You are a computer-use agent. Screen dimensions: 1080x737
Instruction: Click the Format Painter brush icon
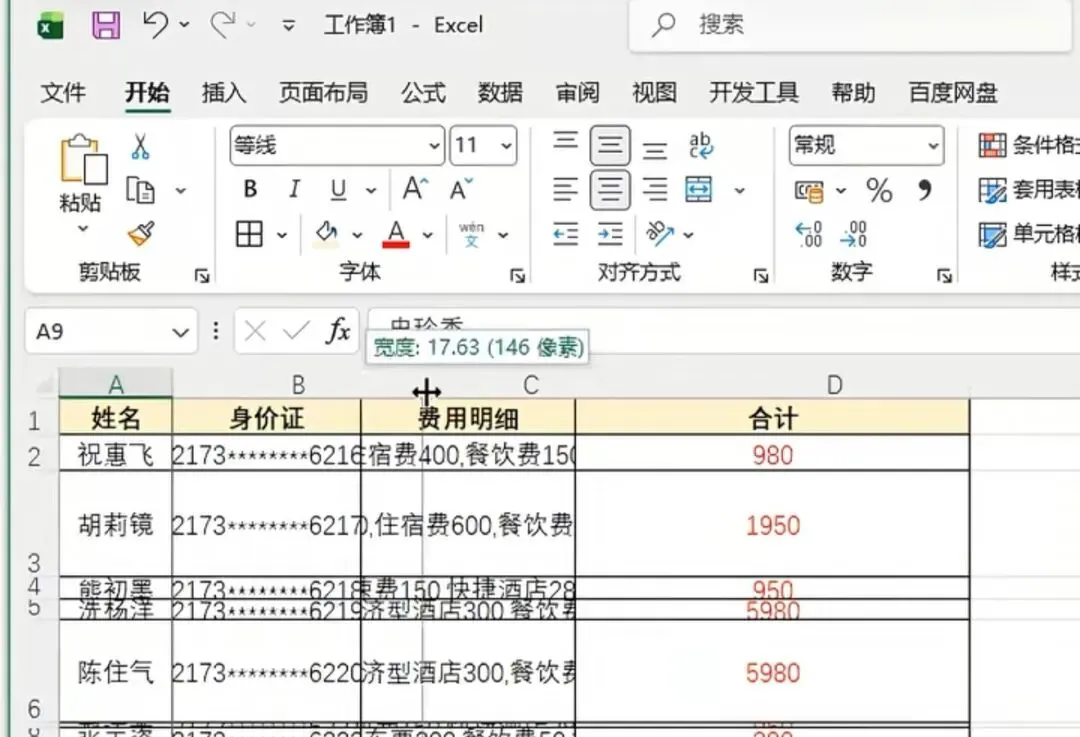pyautogui.click(x=141, y=234)
